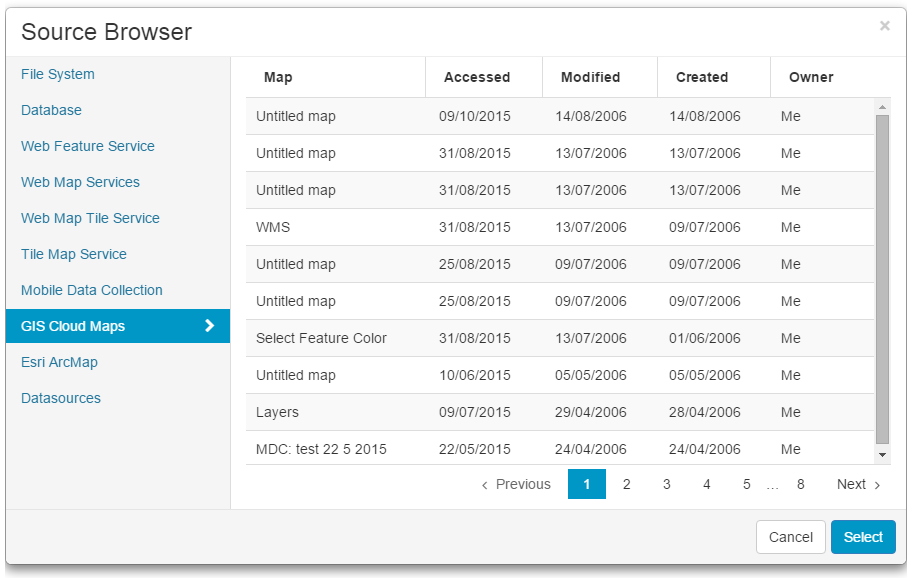Click the GIS Cloud Maps chevron arrow

coord(210,326)
